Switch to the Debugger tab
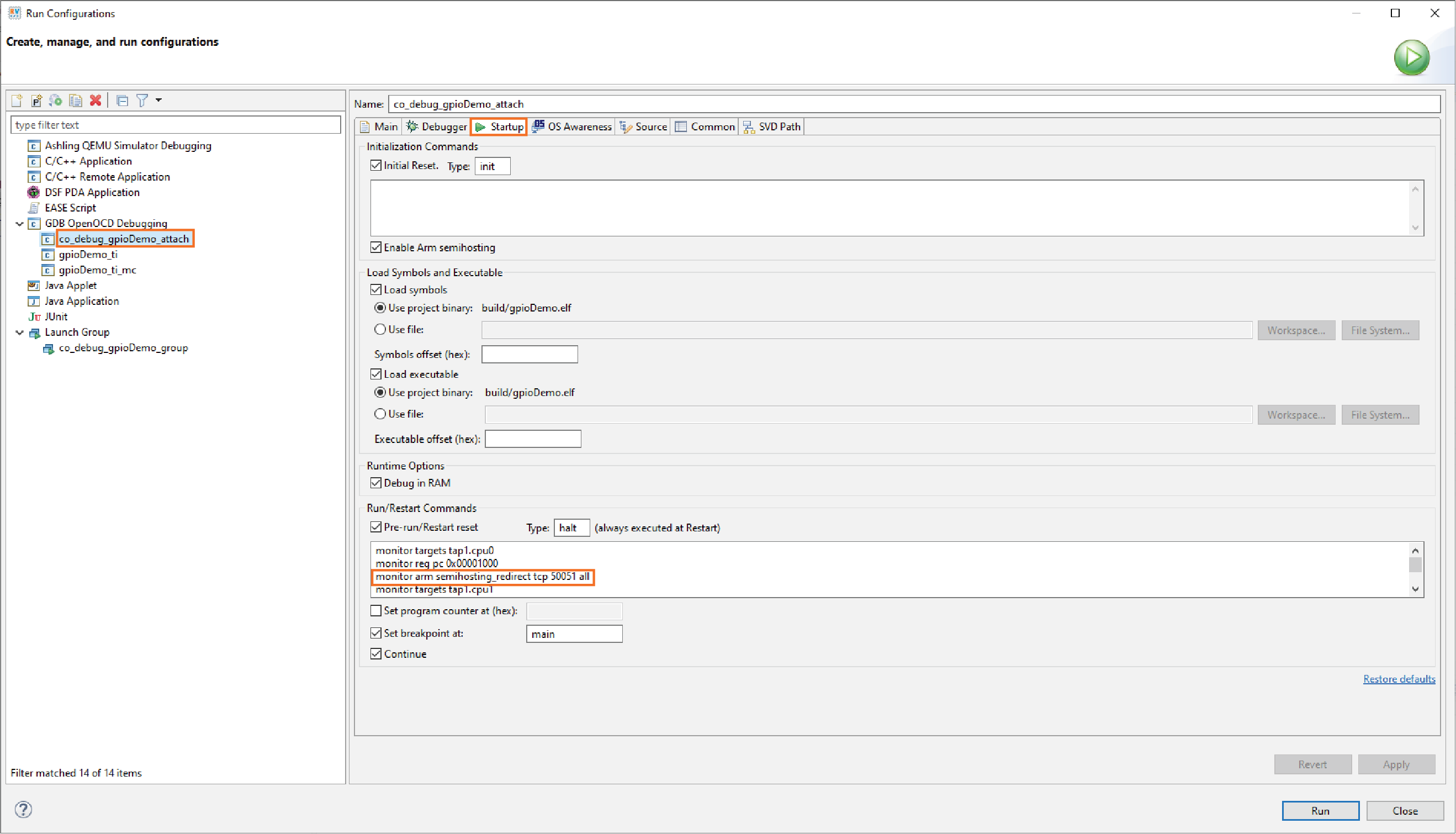This screenshot has width=1456, height=834. [437, 126]
